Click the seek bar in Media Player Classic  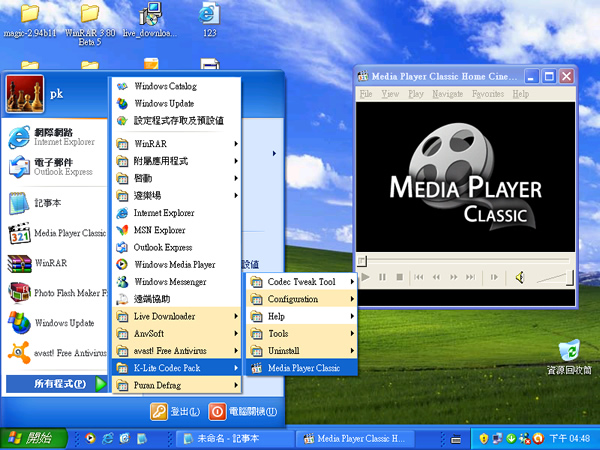point(465,261)
